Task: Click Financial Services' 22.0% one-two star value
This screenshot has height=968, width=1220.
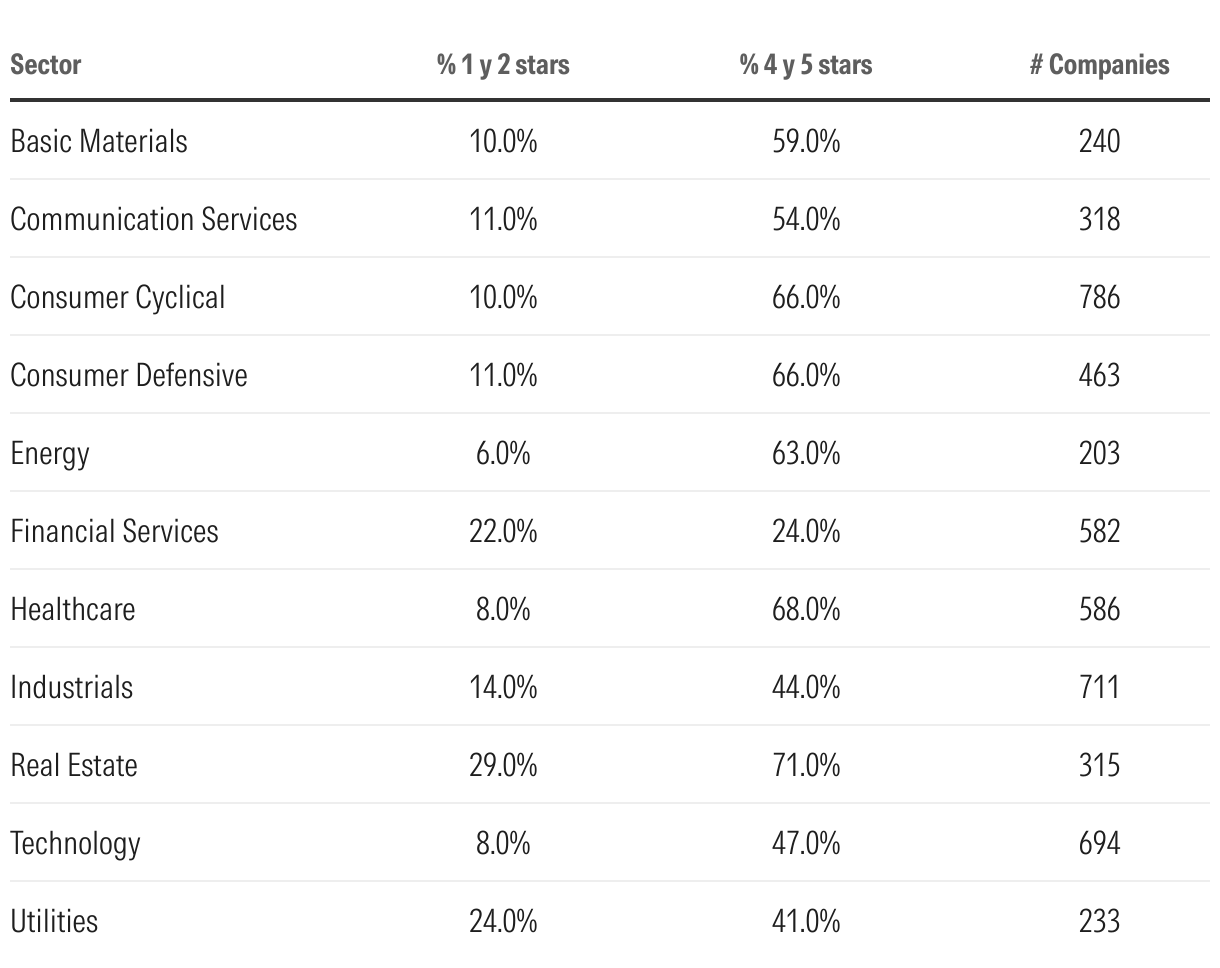Action: pos(503,531)
